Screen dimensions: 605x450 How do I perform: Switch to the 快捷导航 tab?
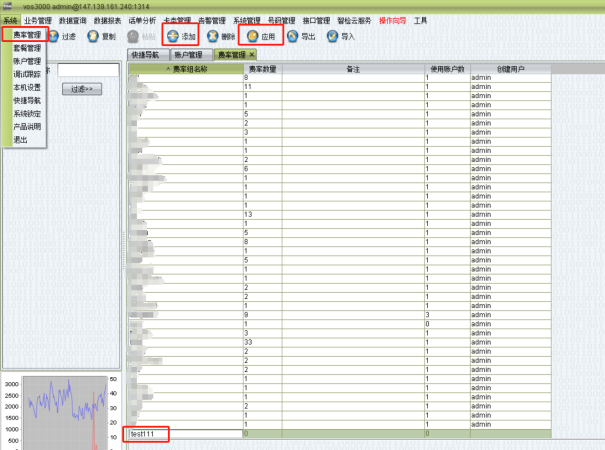click(x=145, y=55)
